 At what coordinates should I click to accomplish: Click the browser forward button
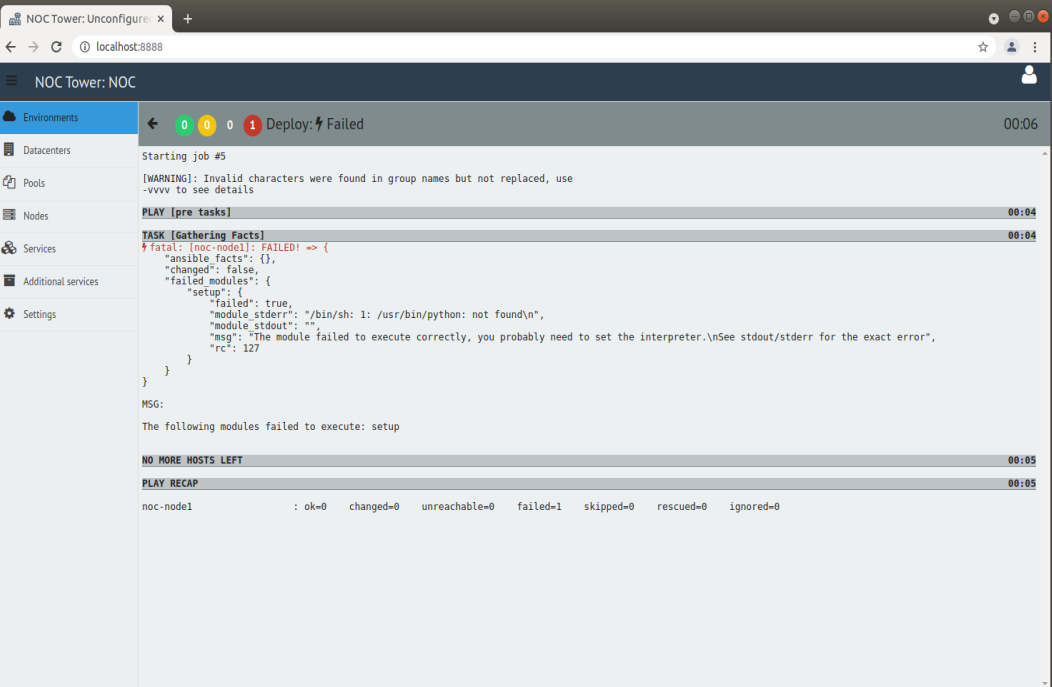[34, 46]
